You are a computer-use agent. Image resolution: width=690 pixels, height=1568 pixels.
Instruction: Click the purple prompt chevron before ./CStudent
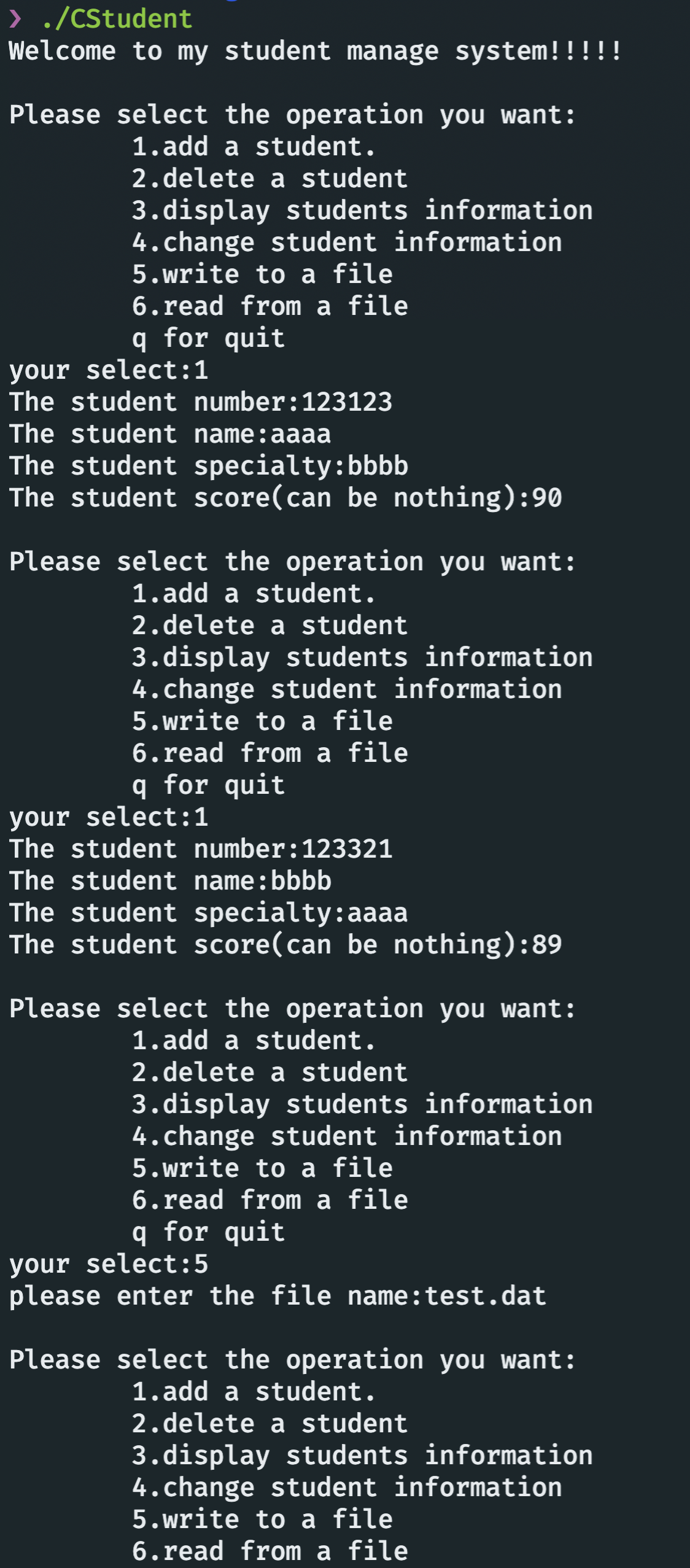pyautogui.click(x=15, y=19)
